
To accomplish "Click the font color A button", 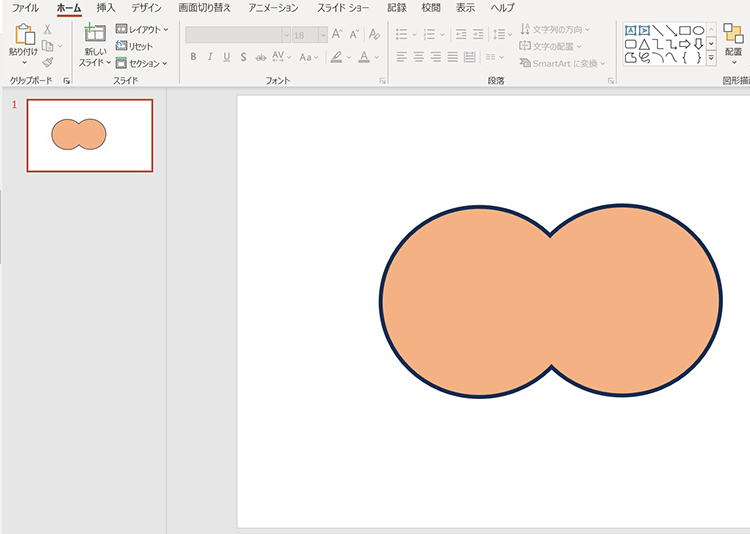I will 363,57.
